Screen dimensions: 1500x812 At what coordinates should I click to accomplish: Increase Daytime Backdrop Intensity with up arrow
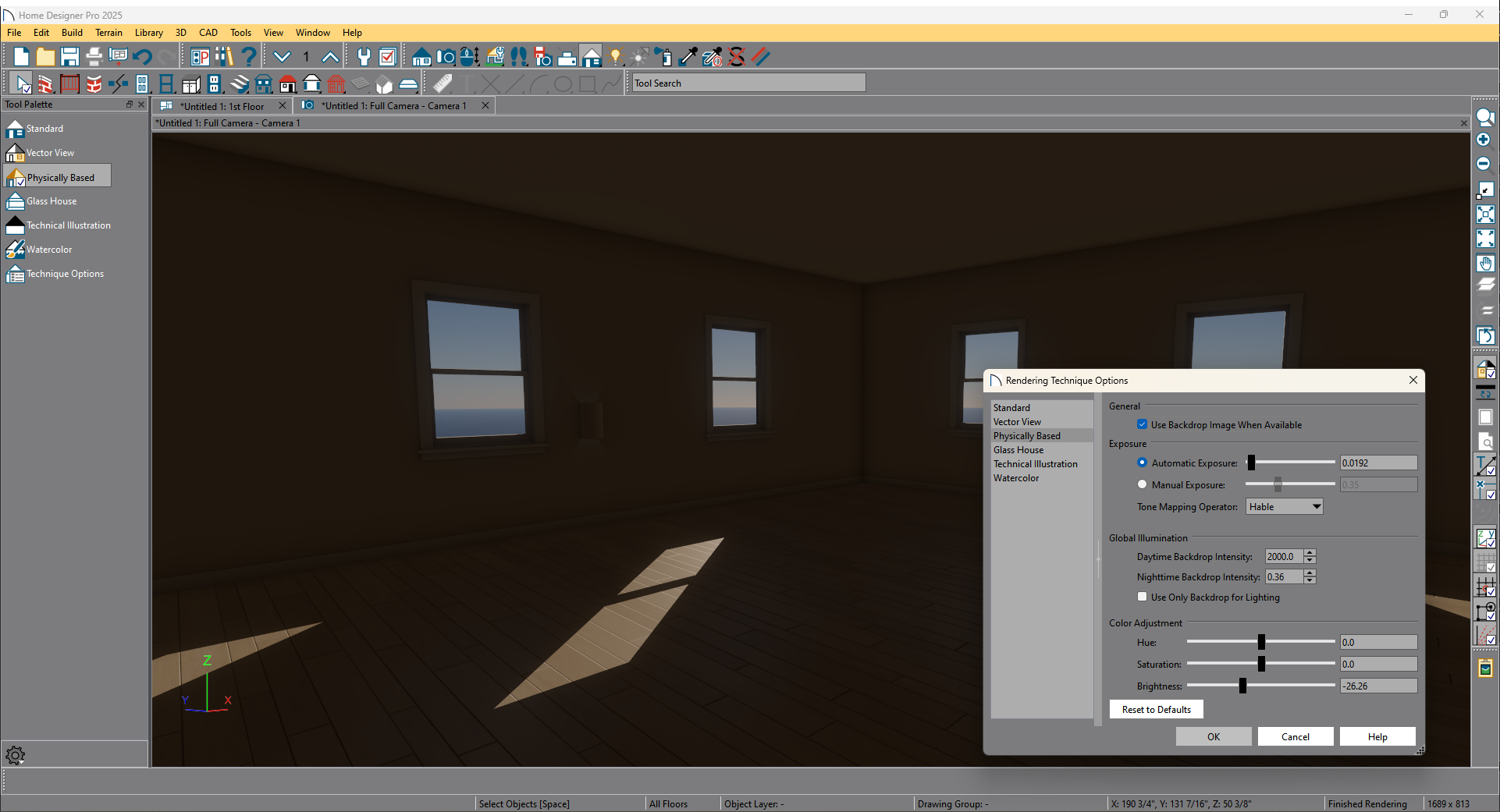click(1310, 553)
